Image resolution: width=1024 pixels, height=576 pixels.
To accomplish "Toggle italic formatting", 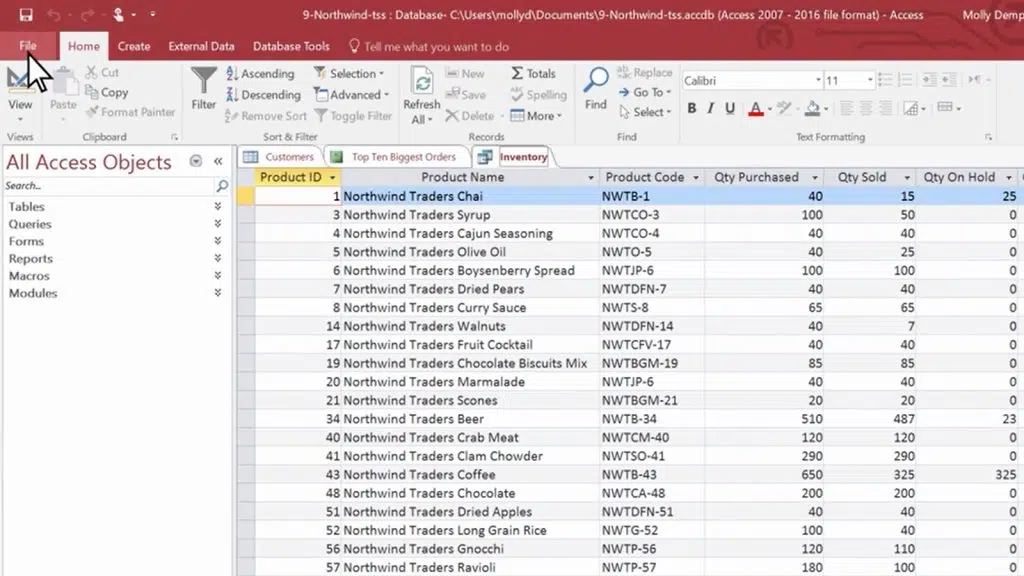I will 710,108.
